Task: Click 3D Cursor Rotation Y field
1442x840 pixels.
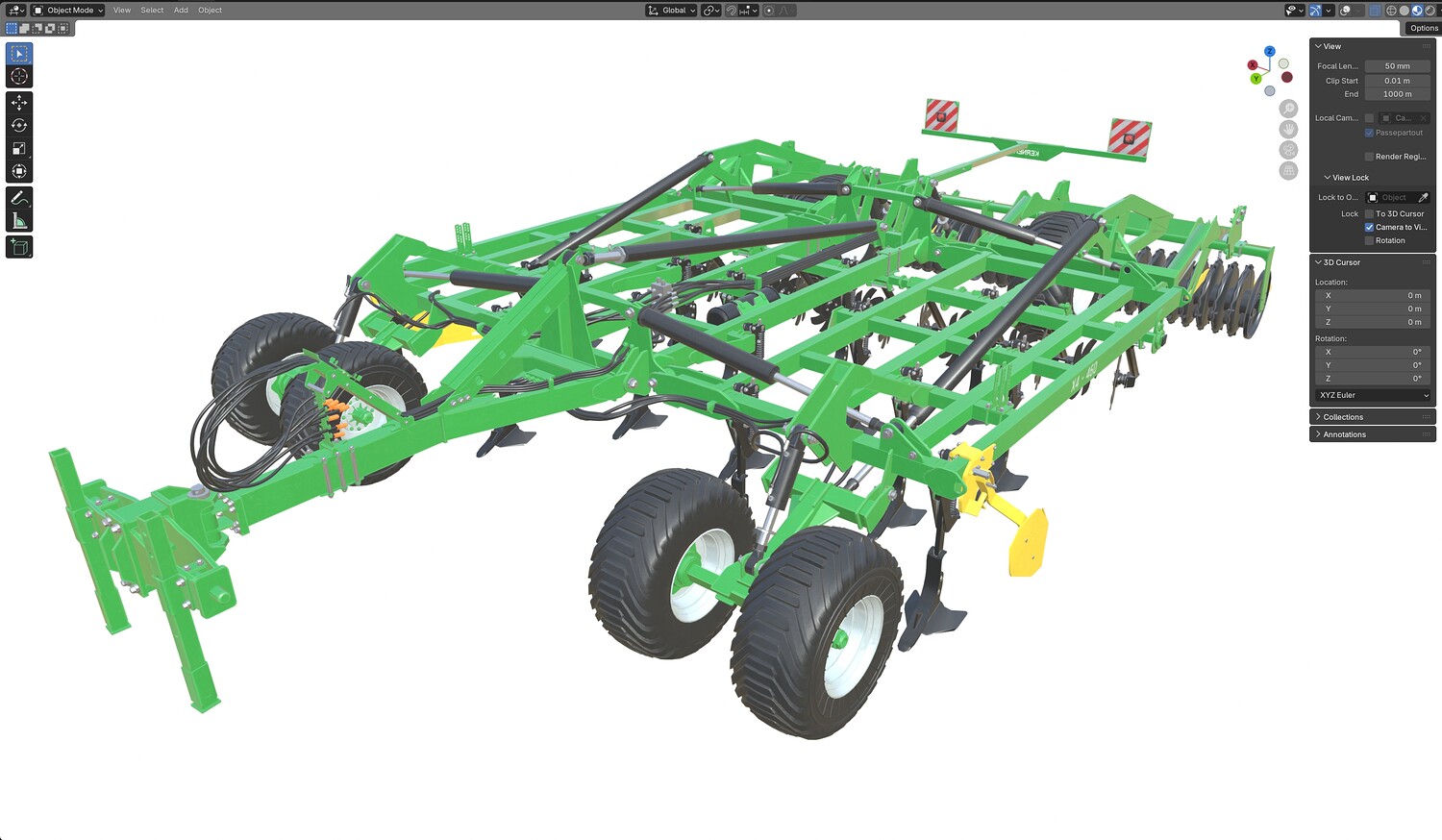Action: [1373, 365]
